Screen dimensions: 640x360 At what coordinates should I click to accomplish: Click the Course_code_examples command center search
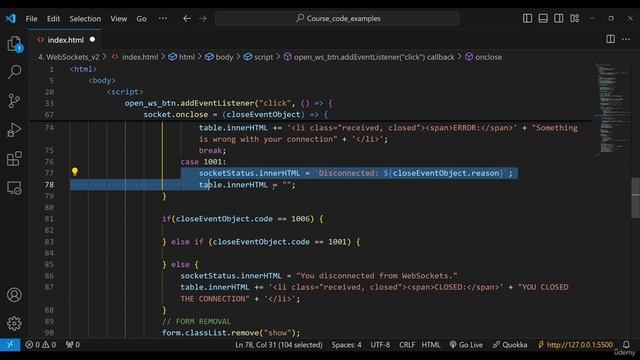coord(337,18)
